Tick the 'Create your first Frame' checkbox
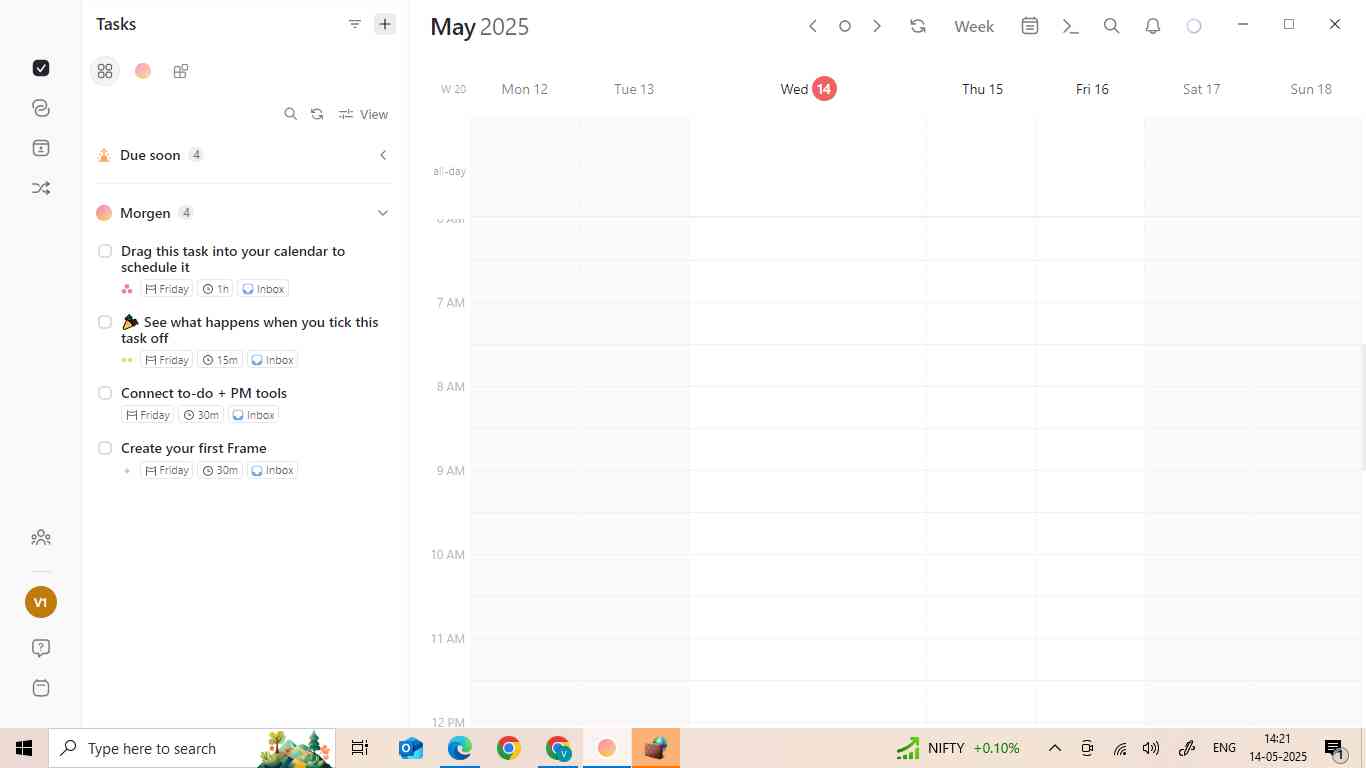The height and width of the screenshot is (768, 1366). tap(105, 448)
